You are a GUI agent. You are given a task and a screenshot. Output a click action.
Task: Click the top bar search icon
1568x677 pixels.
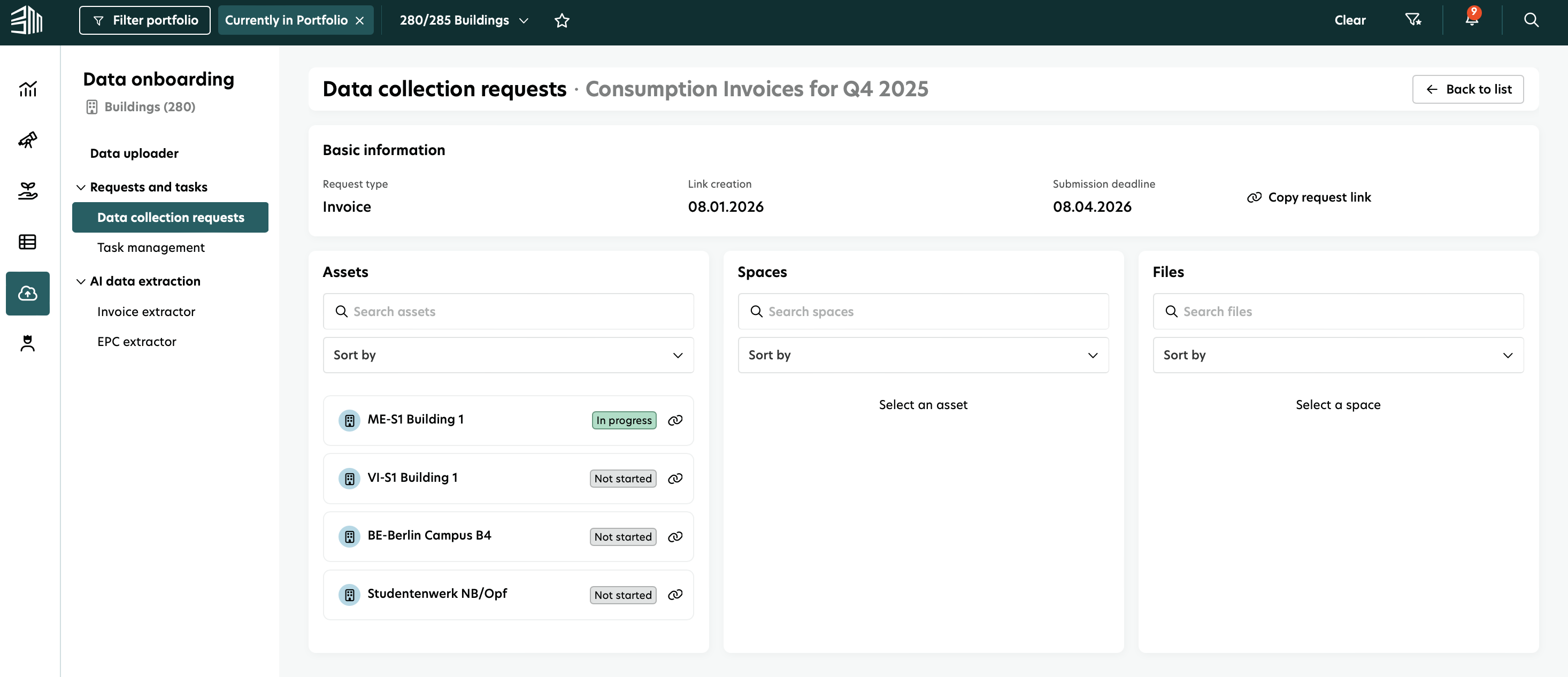[x=1531, y=20]
